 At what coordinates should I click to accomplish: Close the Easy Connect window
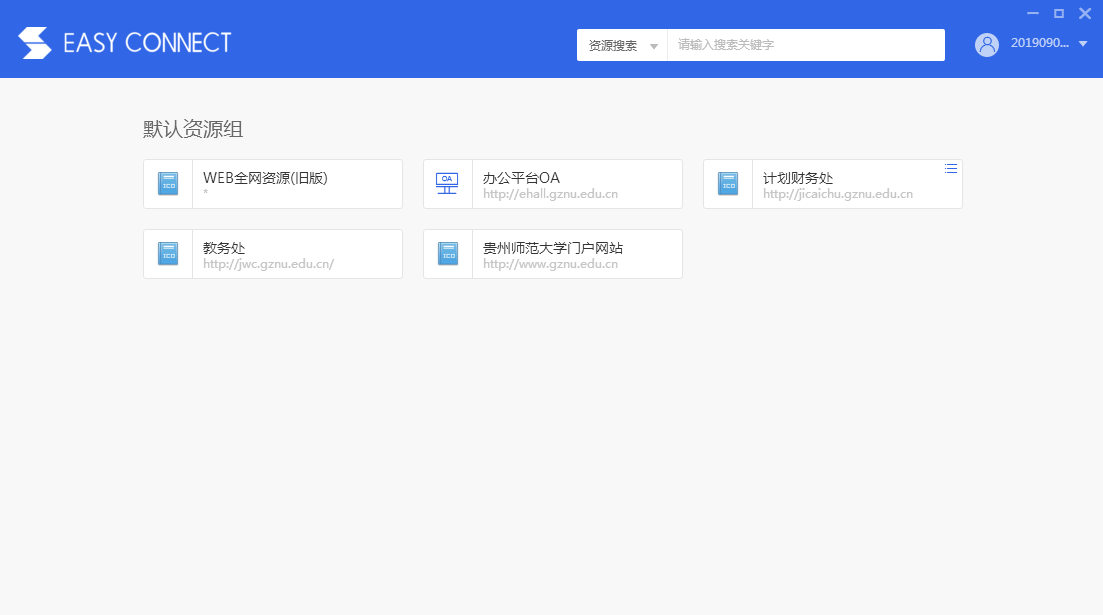1085,13
